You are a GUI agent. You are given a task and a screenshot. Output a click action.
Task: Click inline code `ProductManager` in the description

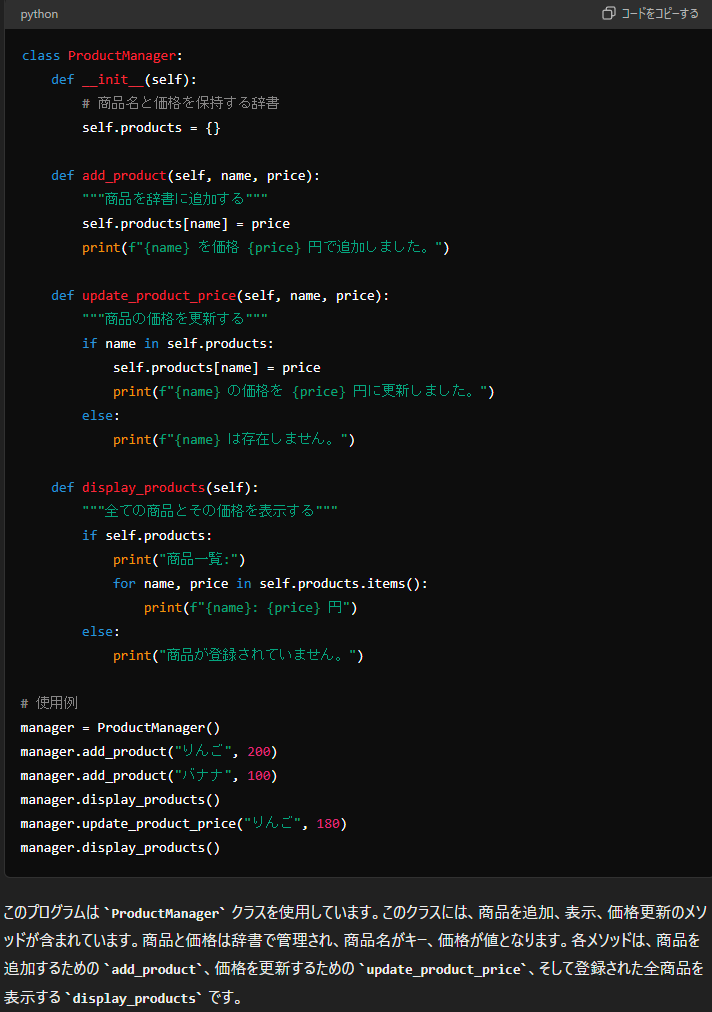[164, 913]
